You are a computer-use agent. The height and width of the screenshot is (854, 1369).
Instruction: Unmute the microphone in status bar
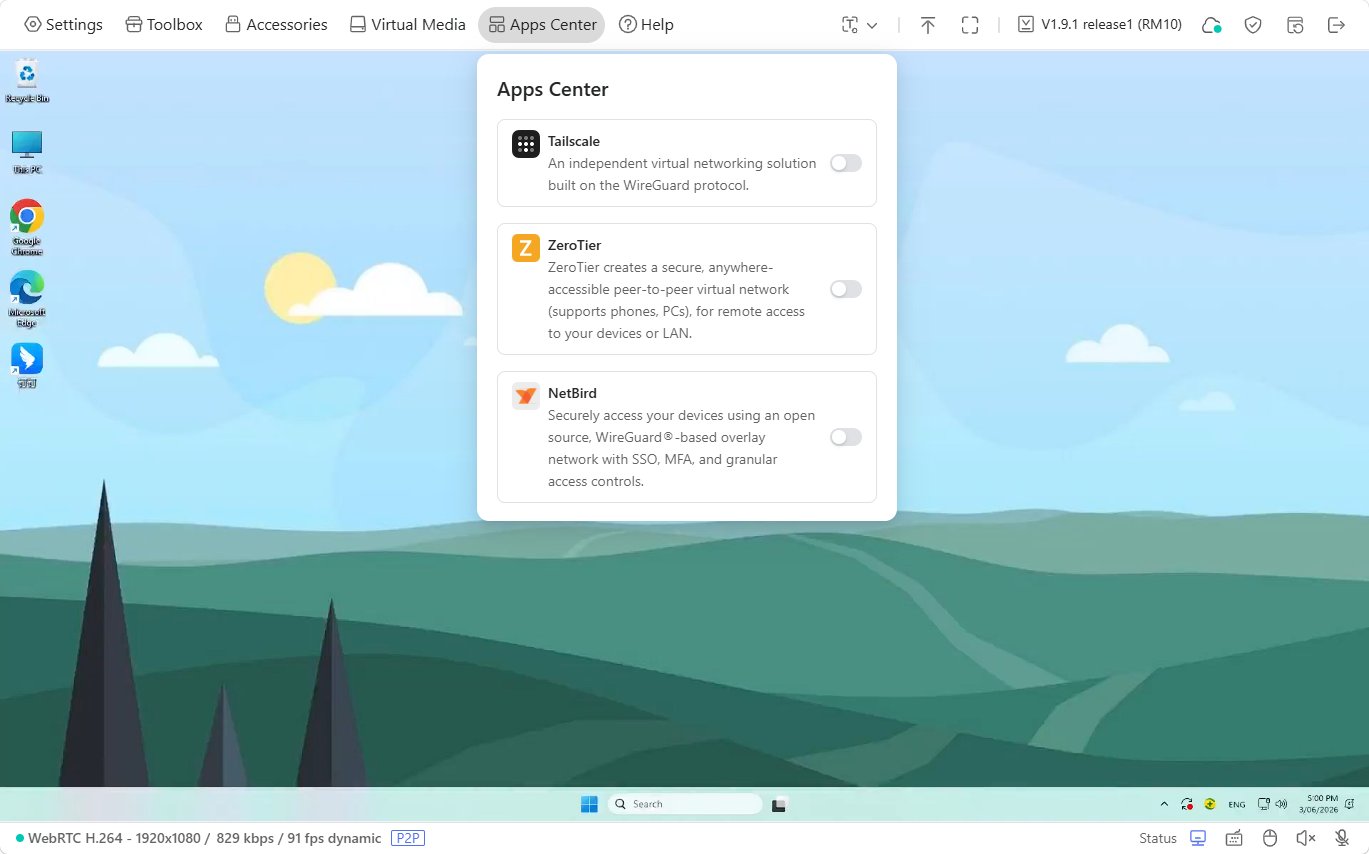(x=1342, y=838)
